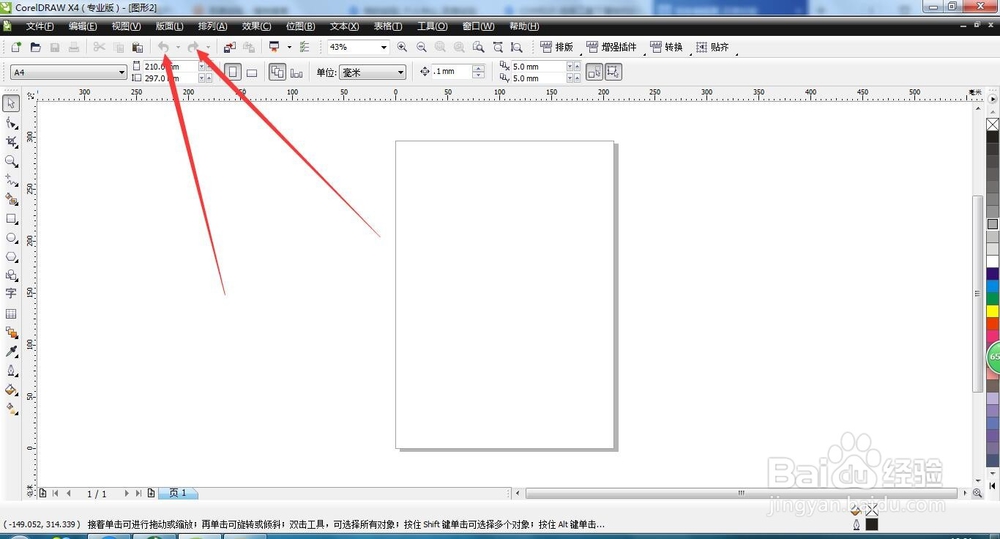Select the 页 1 page tab
The image size is (1000, 539).
tap(178, 493)
